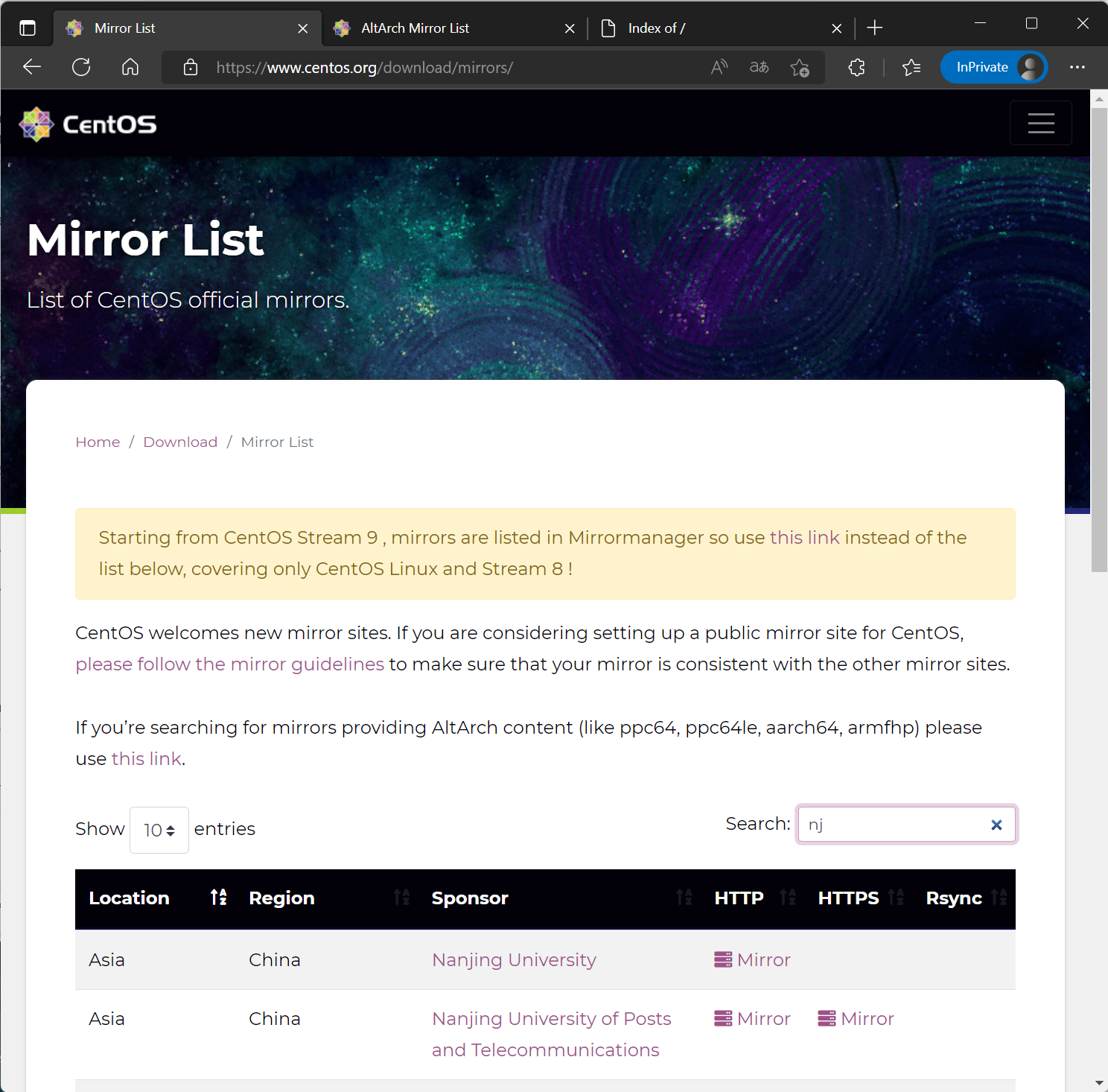Sort the table by Location
Image resolution: width=1108 pixels, height=1092 pixels.
[x=155, y=898]
